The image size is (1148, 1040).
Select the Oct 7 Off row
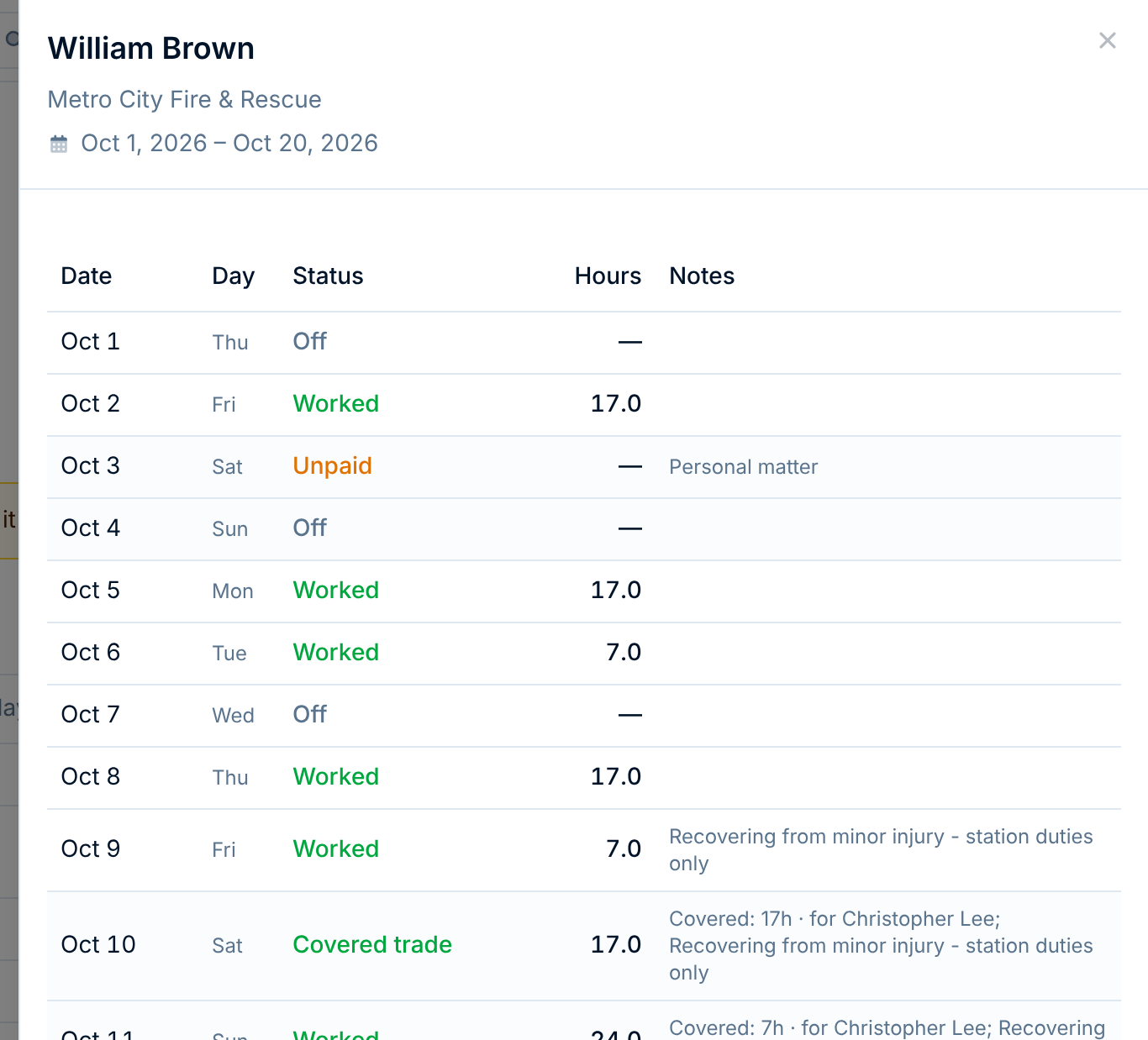(x=584, y=716)
